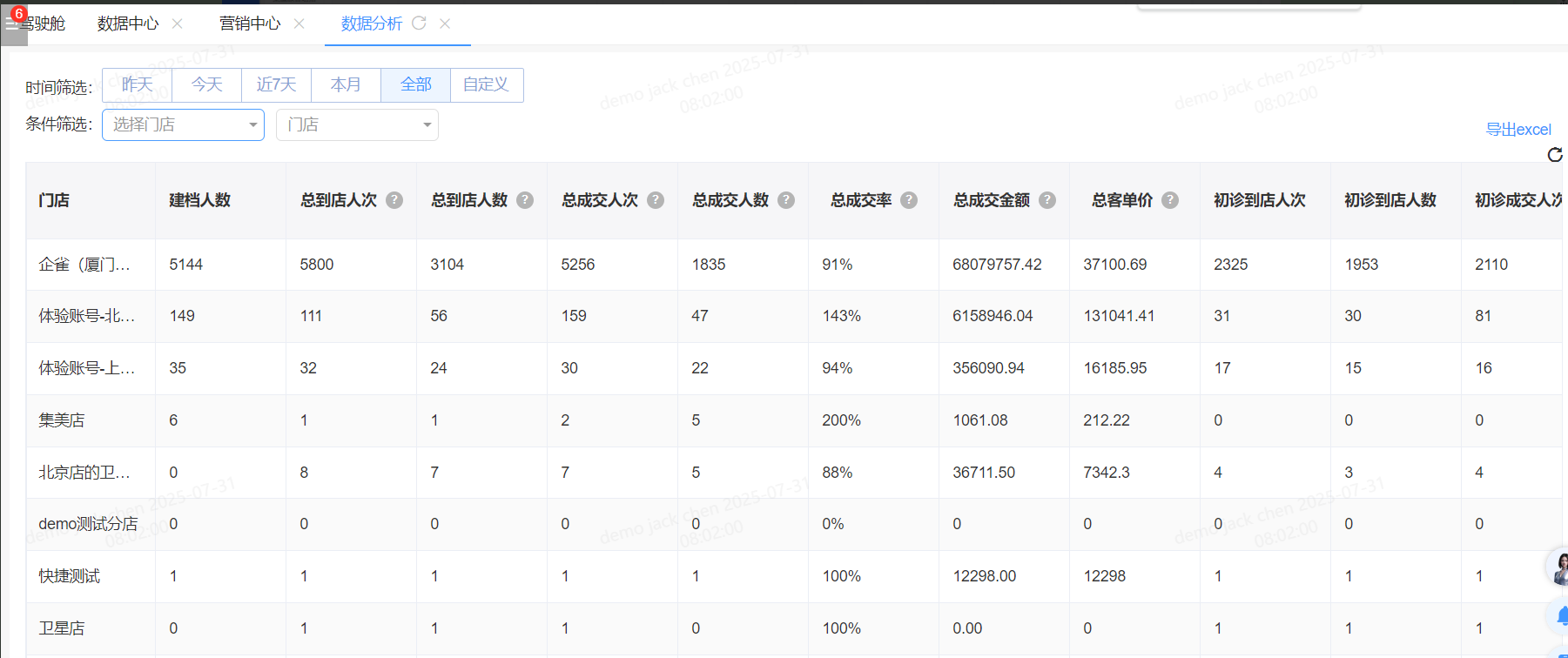
Task: Reload the 数据分析 tab via its refresh icon
Action: click(419, 23)
